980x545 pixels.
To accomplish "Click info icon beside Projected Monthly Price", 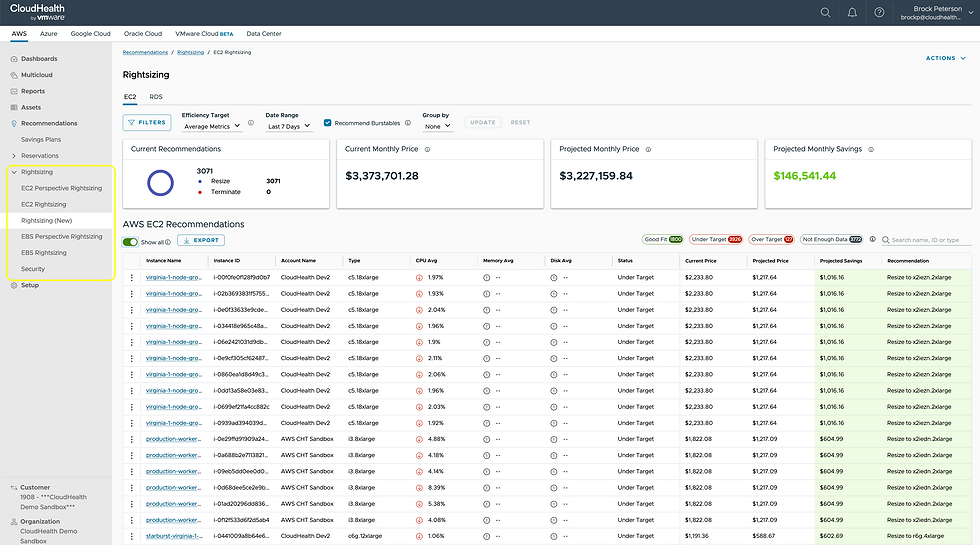I will [x=648, y=149].
